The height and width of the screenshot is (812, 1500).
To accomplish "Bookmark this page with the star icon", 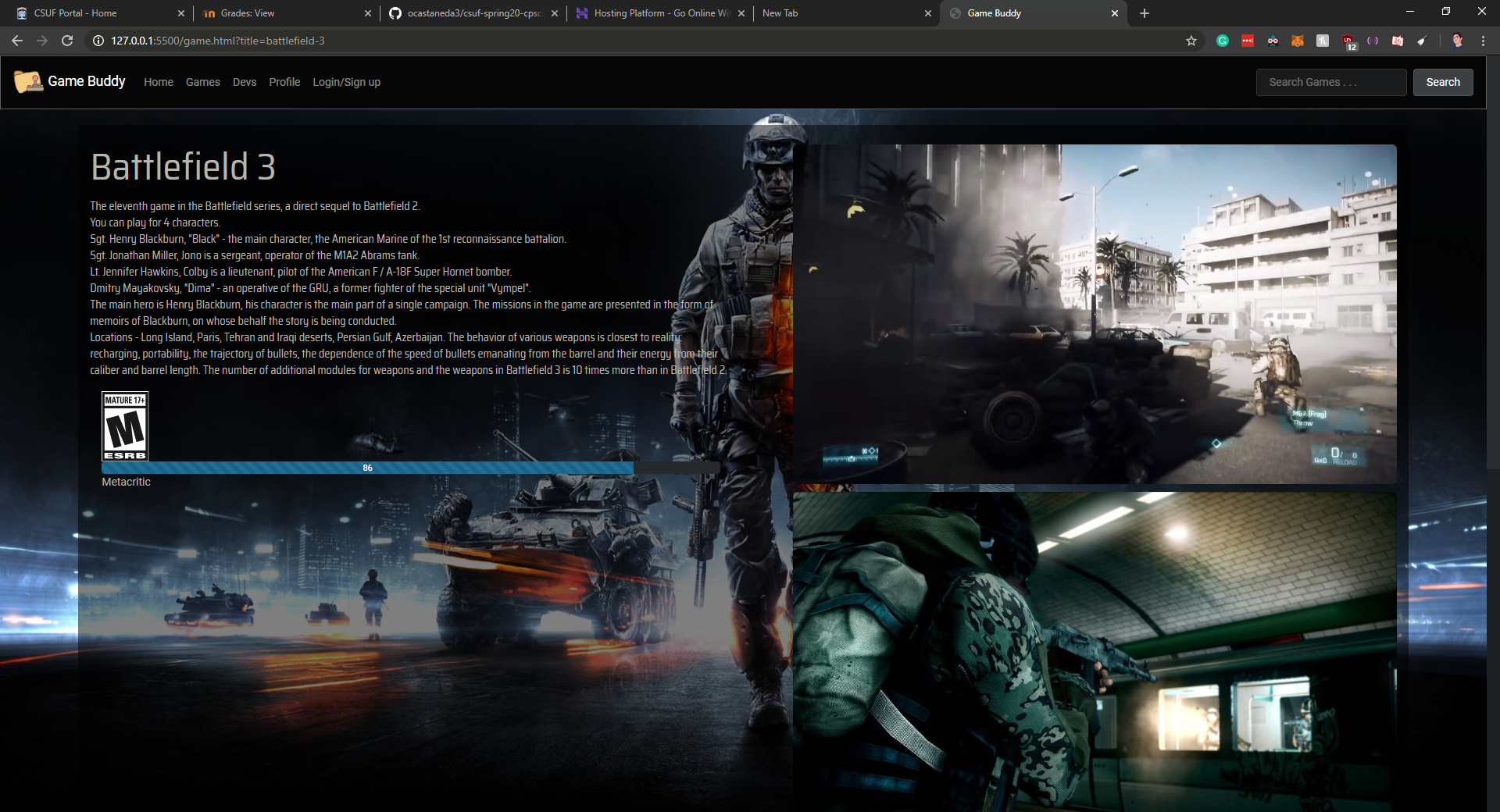I will click(x=1191, y=41).
